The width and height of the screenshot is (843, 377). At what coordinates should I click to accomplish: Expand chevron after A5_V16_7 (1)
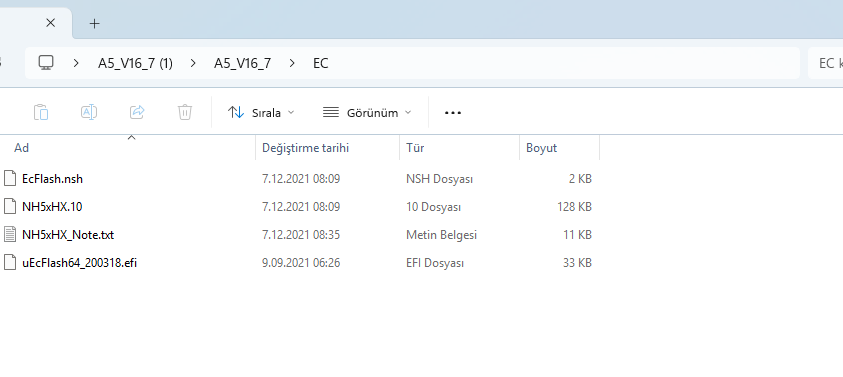[x=193, y=63]
